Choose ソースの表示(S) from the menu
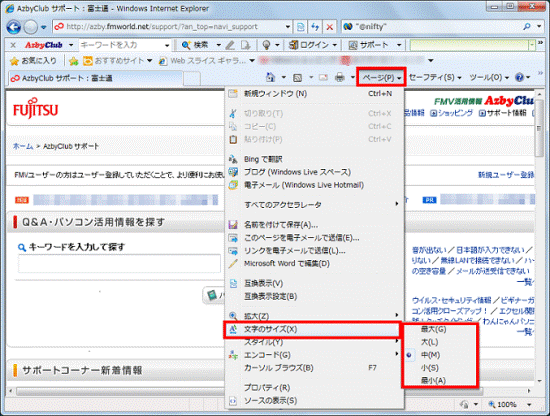The width and height of the screenshot is (550, 416). 314,400
